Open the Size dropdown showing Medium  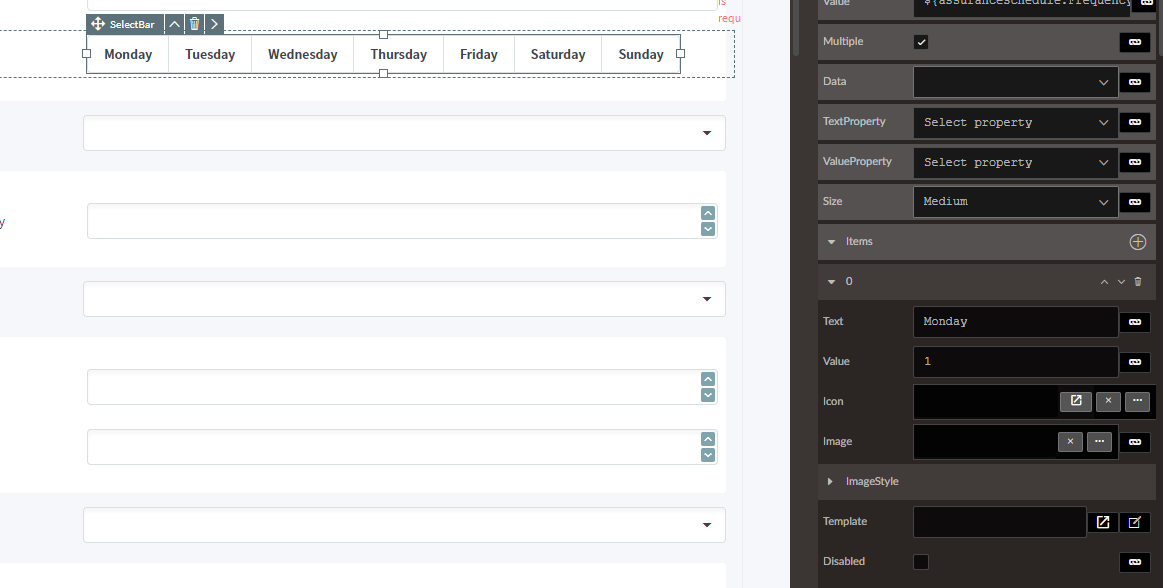[x=1015, y=202]
